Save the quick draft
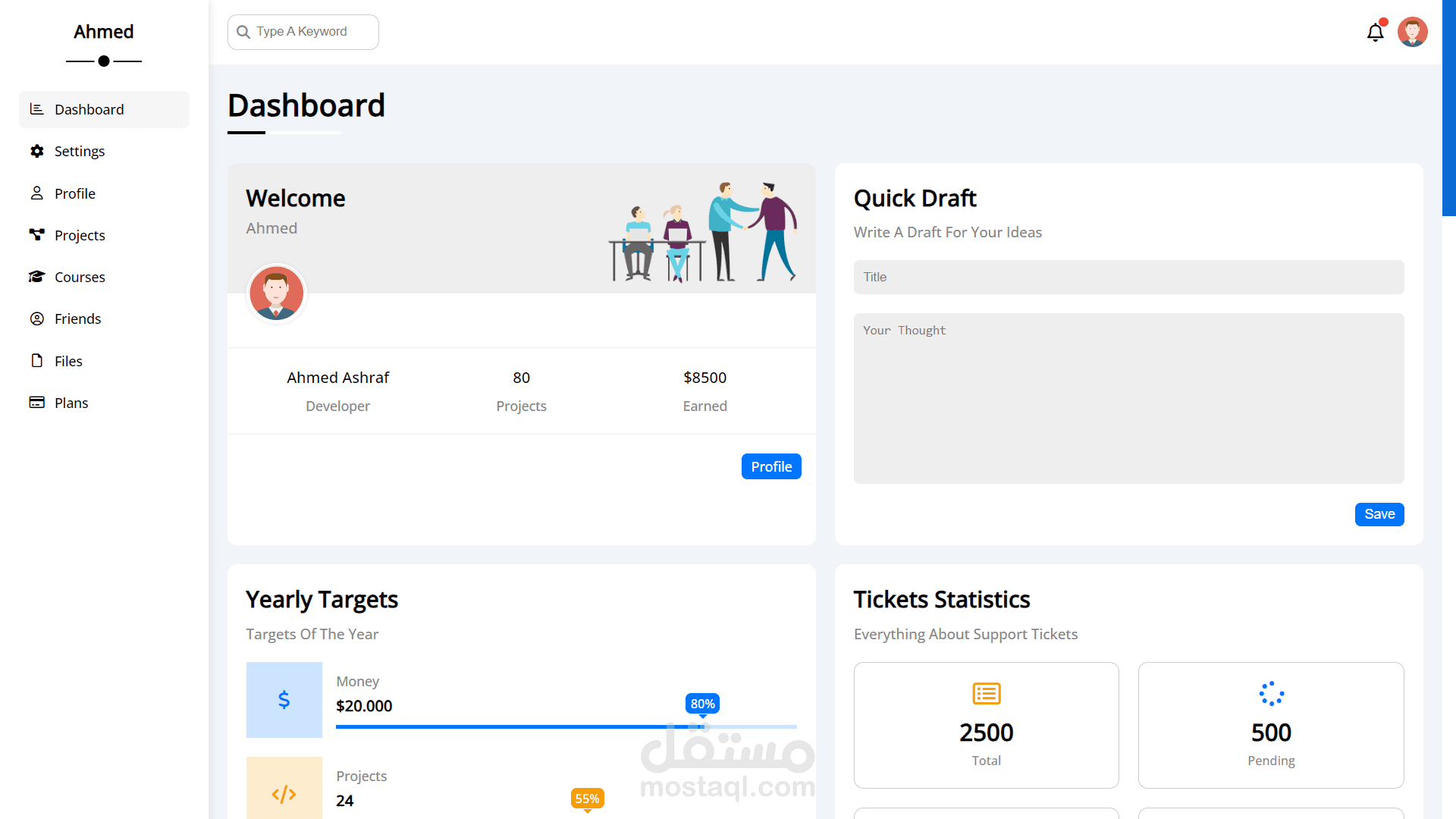The width and height of the screenshot is (1456, 819). point(1379,514)
